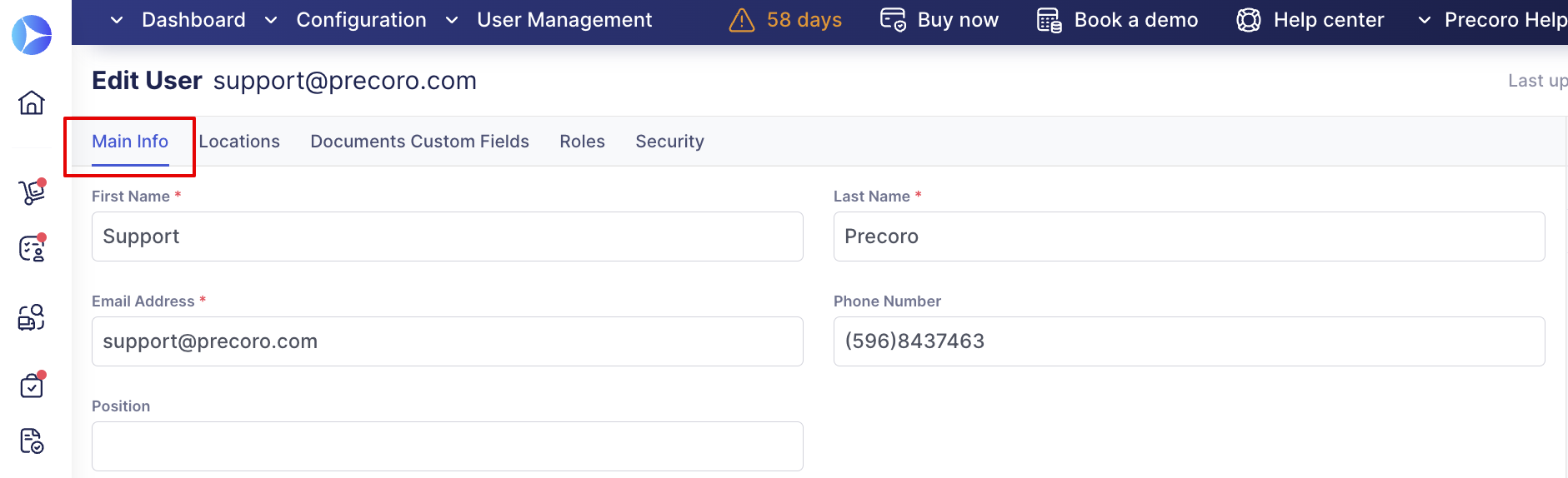Open the truck search sidebar icon

point(32,317)
